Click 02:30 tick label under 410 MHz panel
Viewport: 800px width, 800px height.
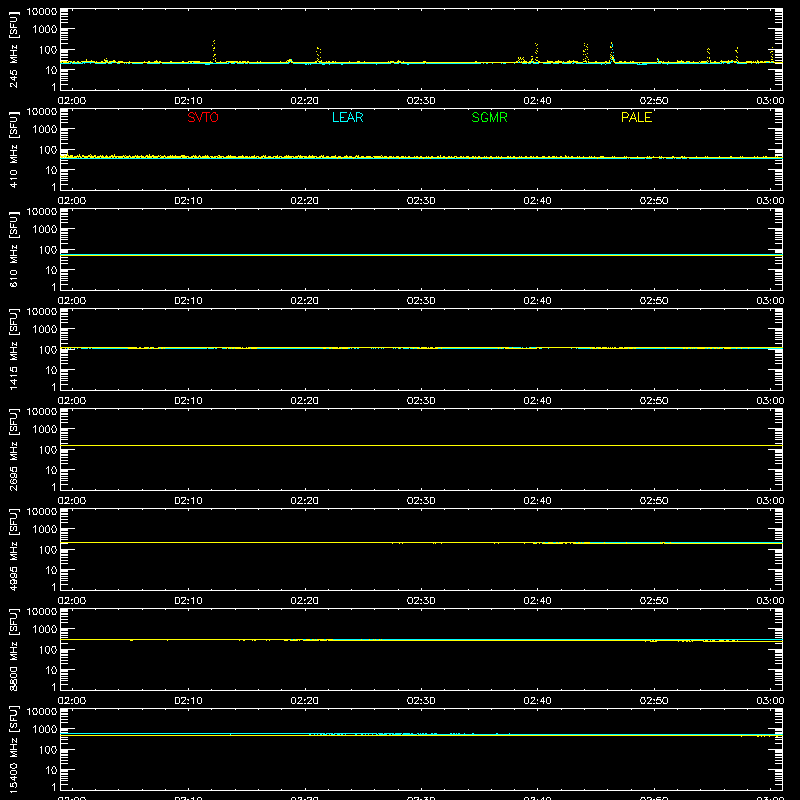tap(421, 201)
